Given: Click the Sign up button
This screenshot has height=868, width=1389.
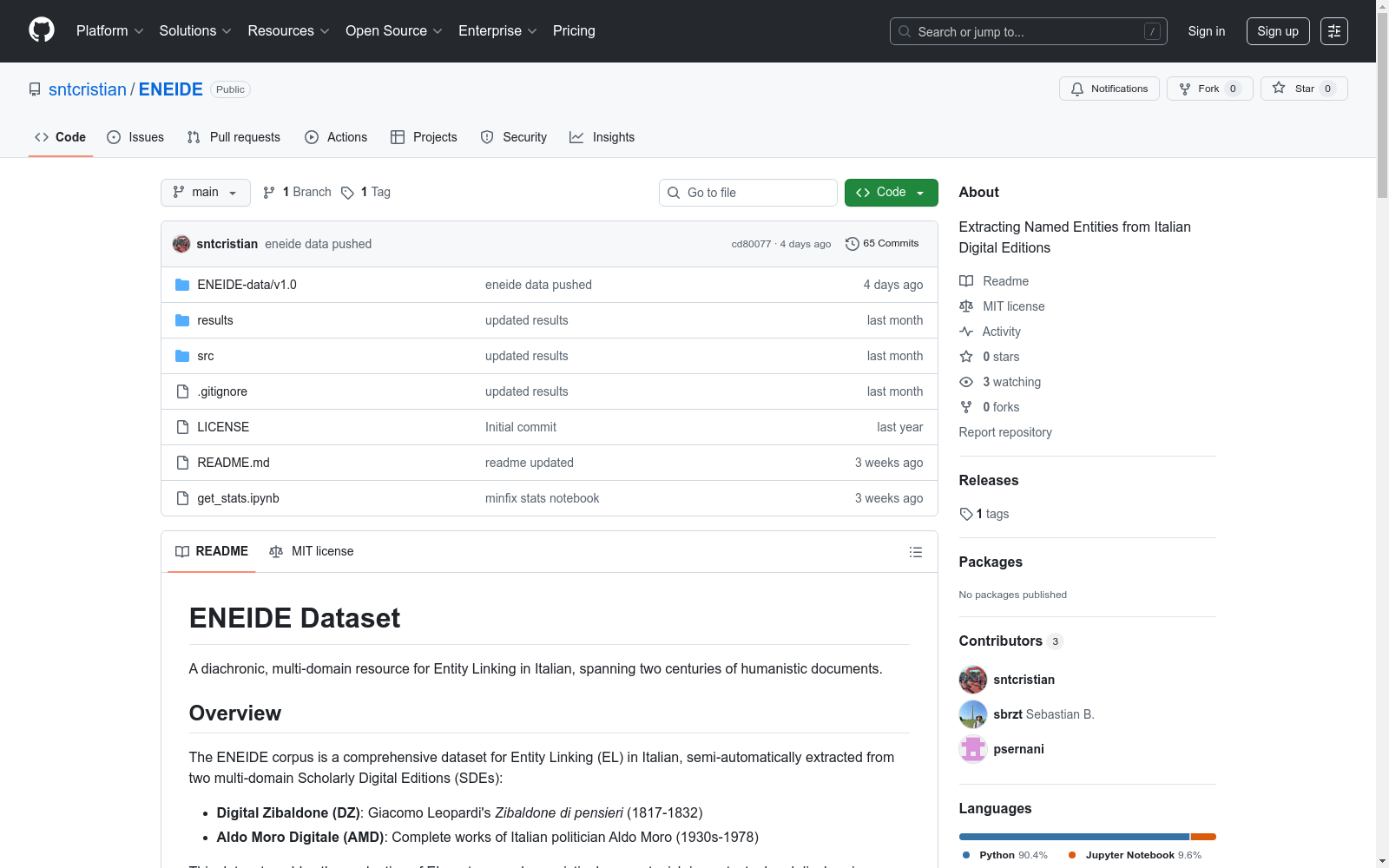Looking at the screenshot, I should pyautogui.click(x=1278, y=31).
